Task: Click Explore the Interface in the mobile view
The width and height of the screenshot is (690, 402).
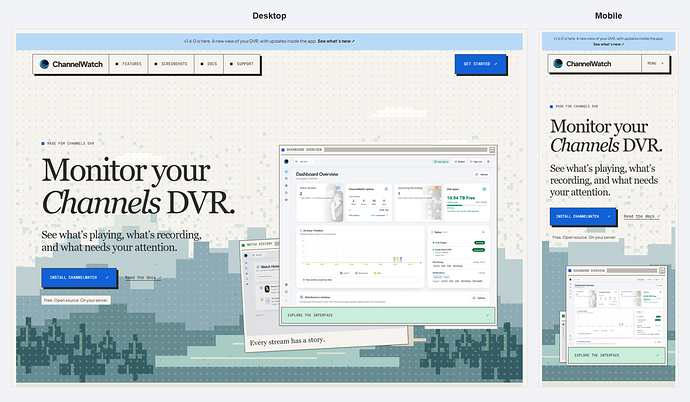Action: [618, 355]
